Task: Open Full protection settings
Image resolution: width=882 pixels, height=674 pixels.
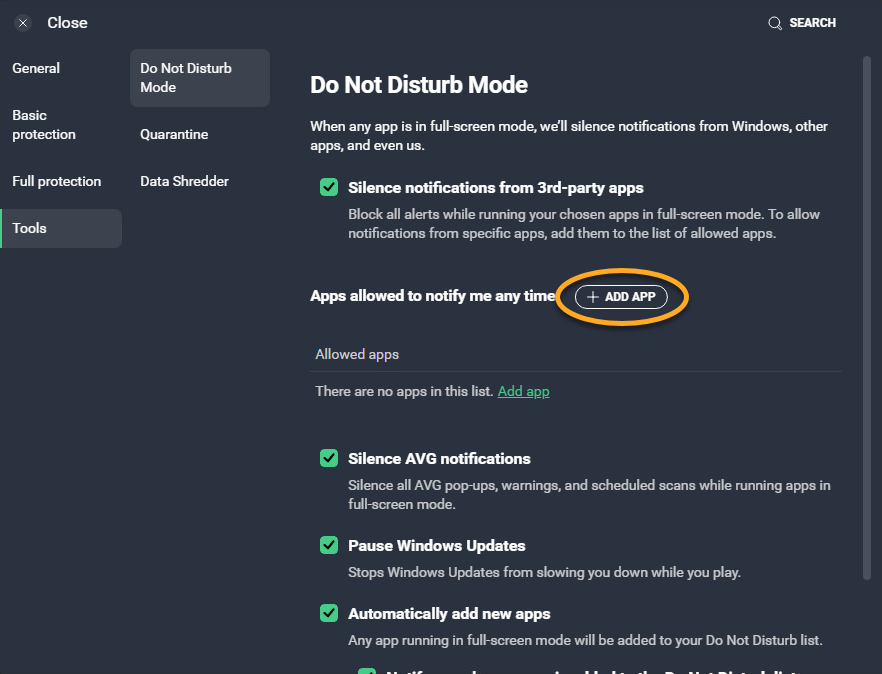Action: click(57, 181)
